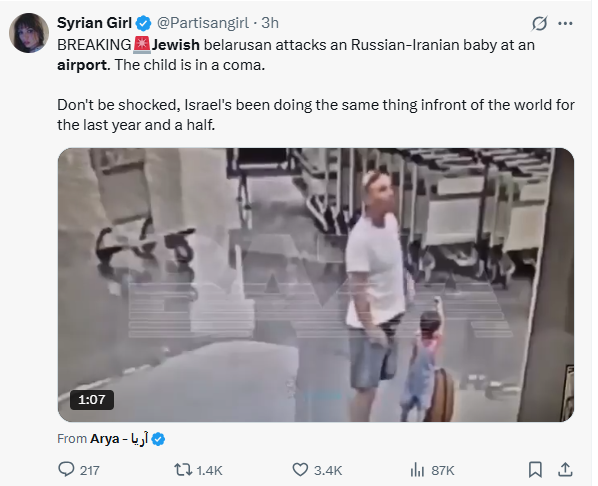The image size is (598, 486).
Task: Open the @Partisangirl handle link
Action: pos(203,23)
